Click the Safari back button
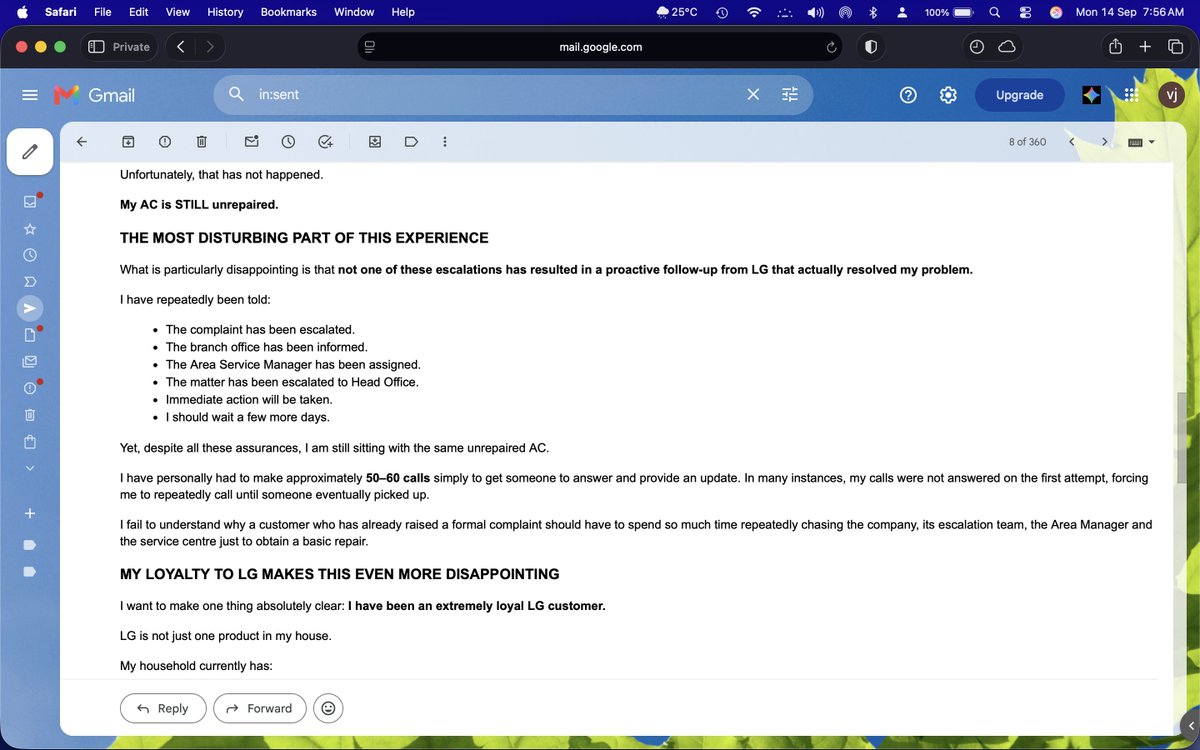This screenshot has width=1200, height=750. click(180, 46)
